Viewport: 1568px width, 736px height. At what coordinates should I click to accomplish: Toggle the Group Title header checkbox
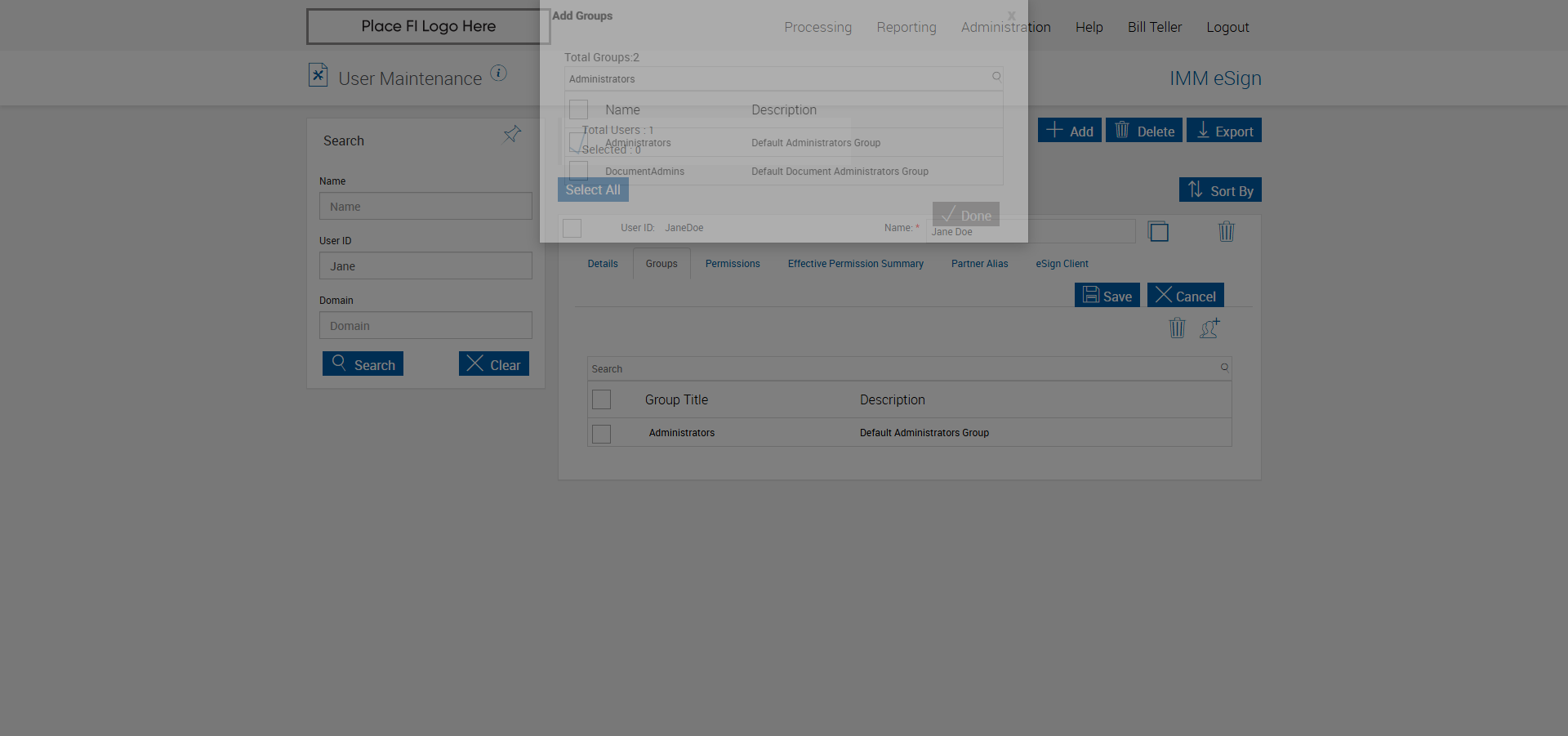(601, 399)
